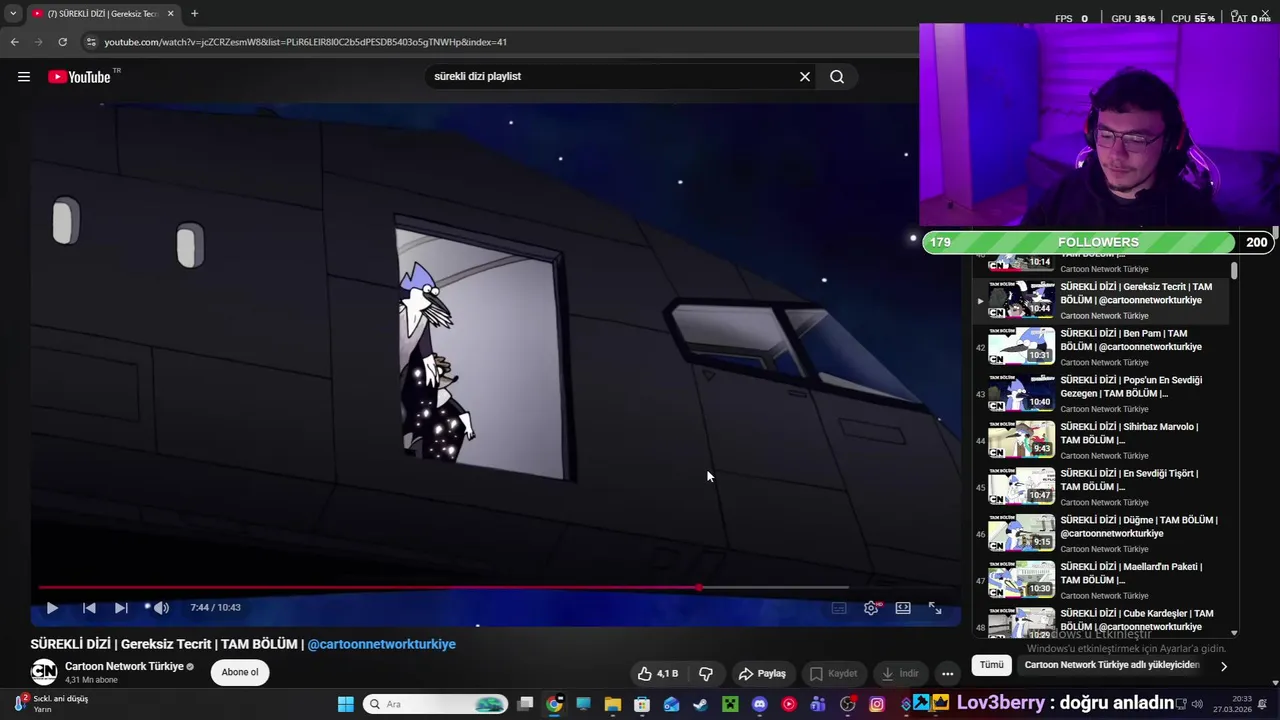1280x720 pixels.
Task: Open the Düğme playlist episode
Action: 1100,534
